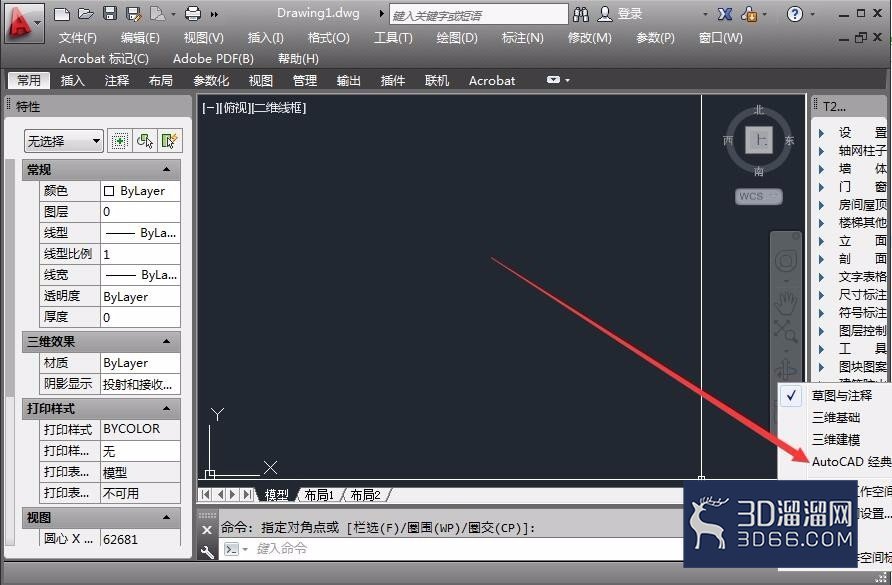892x585 pixels.
Task: Click the ViewCube top face
Action: point(759,139)
